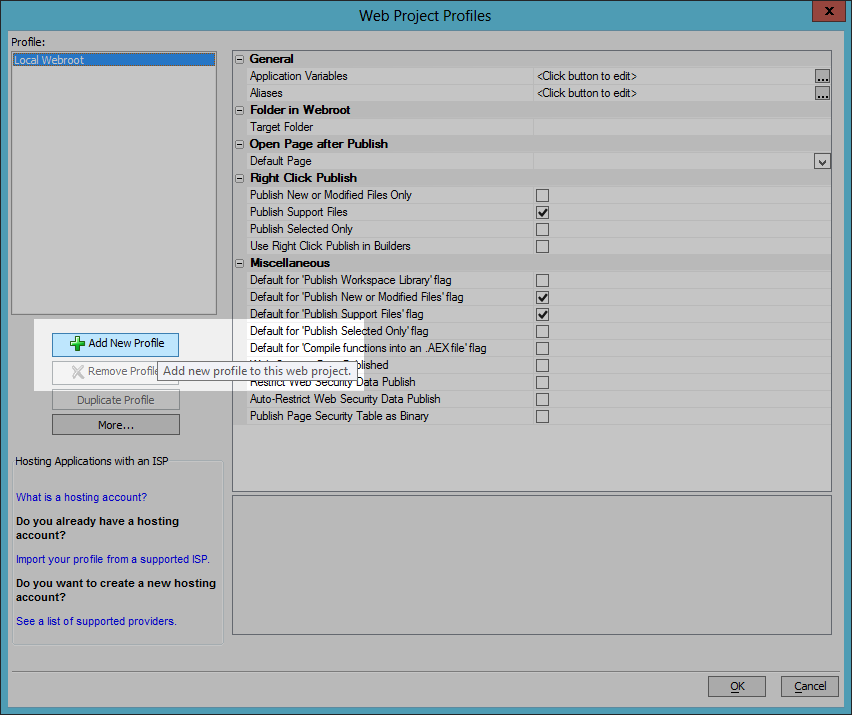
Task: Click the green plus icon on Add New Profile
Action: click(x=77, y=343)
